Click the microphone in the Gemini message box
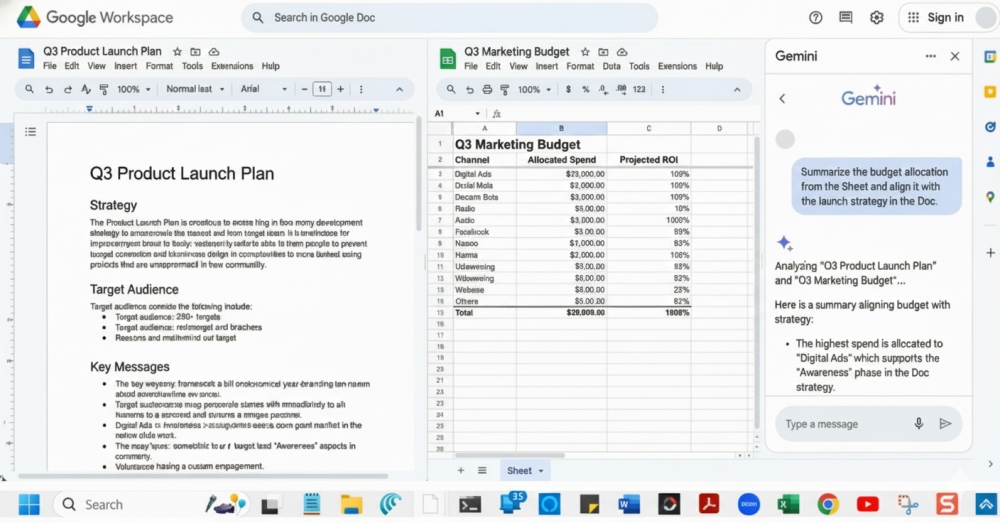The height and width of the screenshot is (523, 1000). tap(918, 424)
